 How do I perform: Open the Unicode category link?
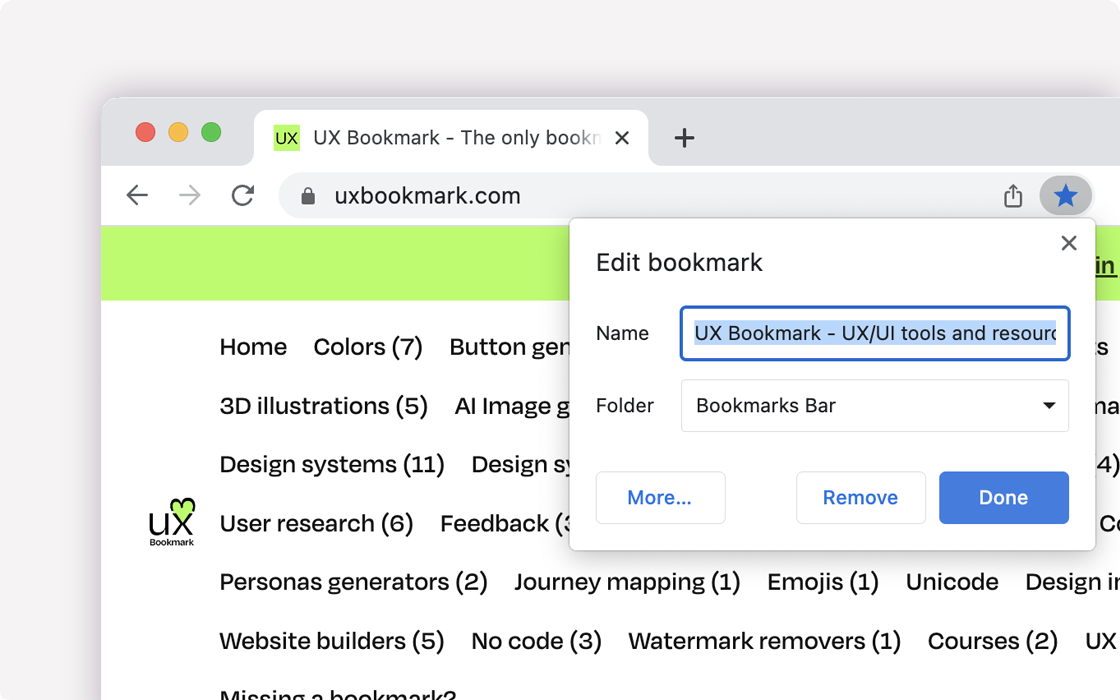[x=952, y=582]
